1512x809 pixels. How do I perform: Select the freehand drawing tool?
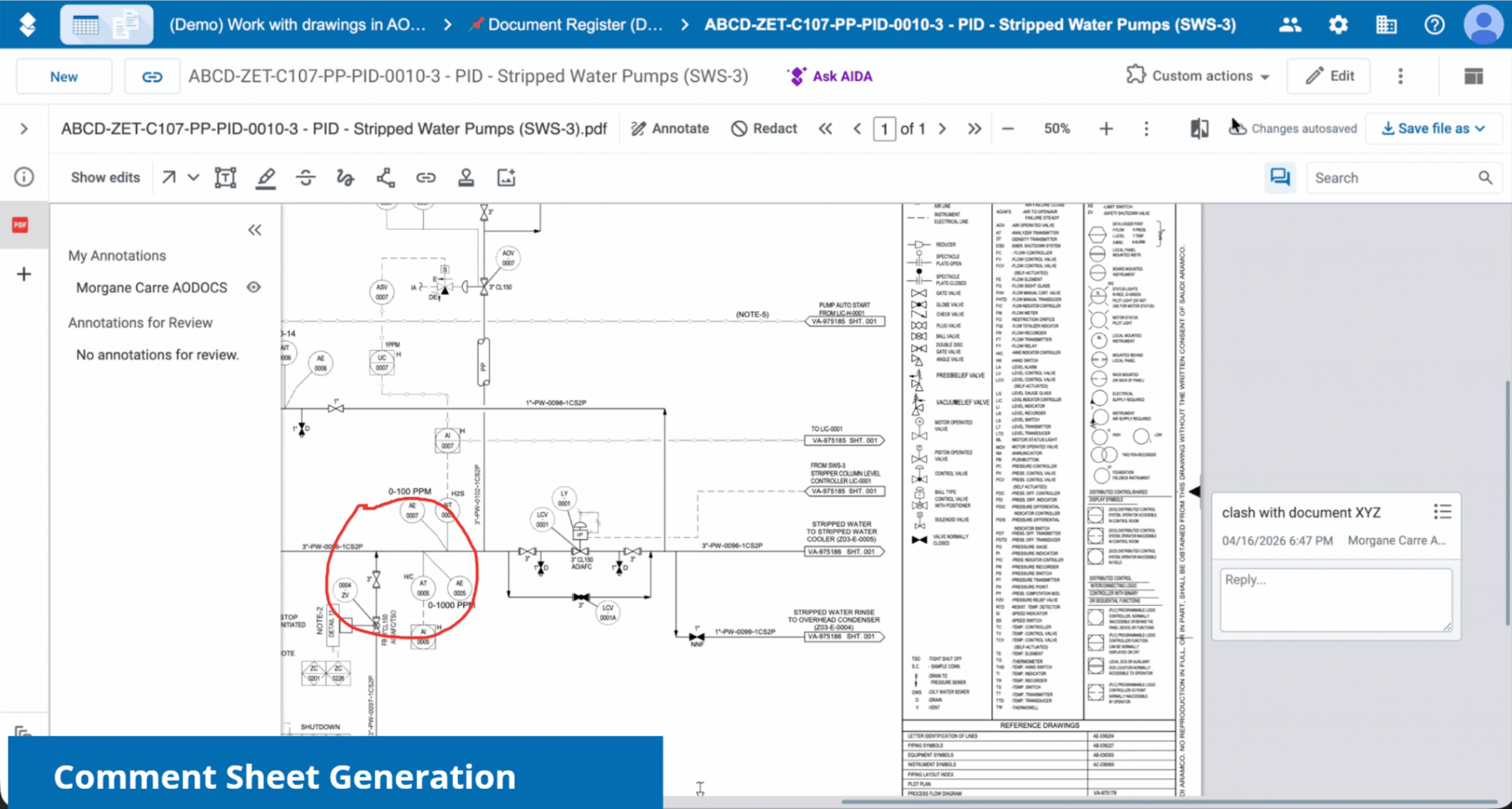click(x=345, y=177)
